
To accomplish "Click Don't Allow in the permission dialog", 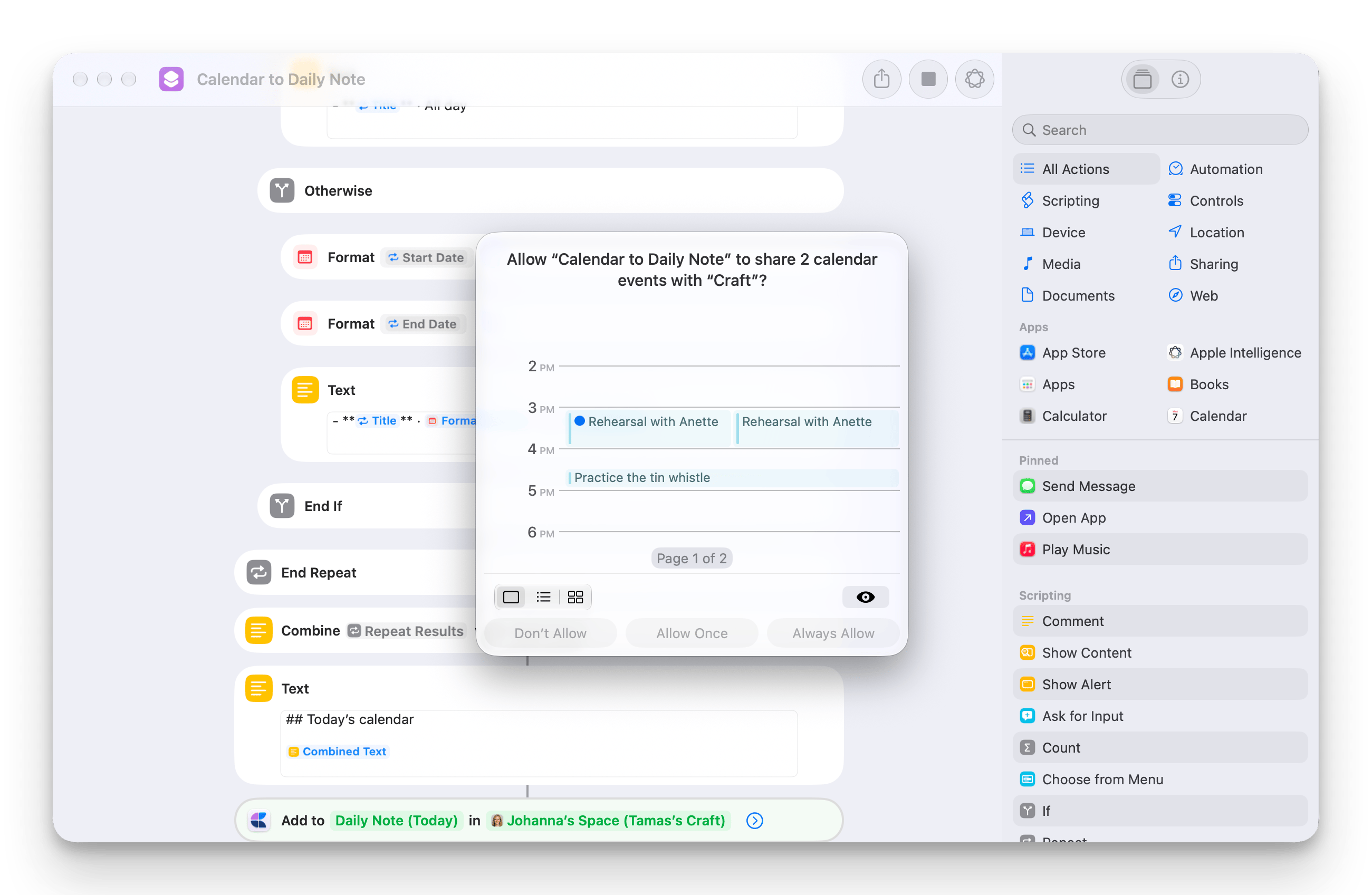I will 550,633.
